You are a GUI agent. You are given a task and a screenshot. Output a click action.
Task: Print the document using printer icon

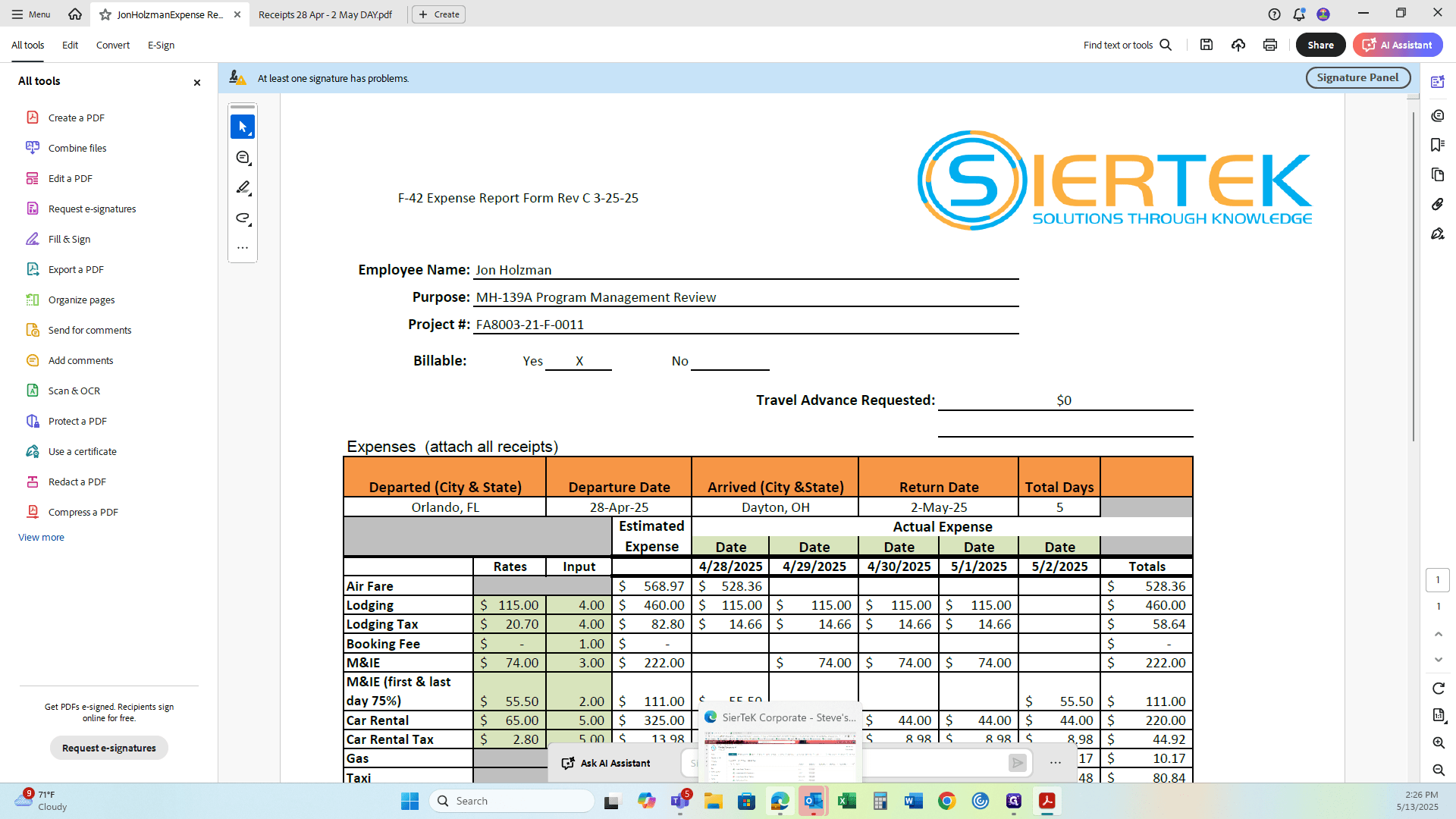click(1270, 45)
